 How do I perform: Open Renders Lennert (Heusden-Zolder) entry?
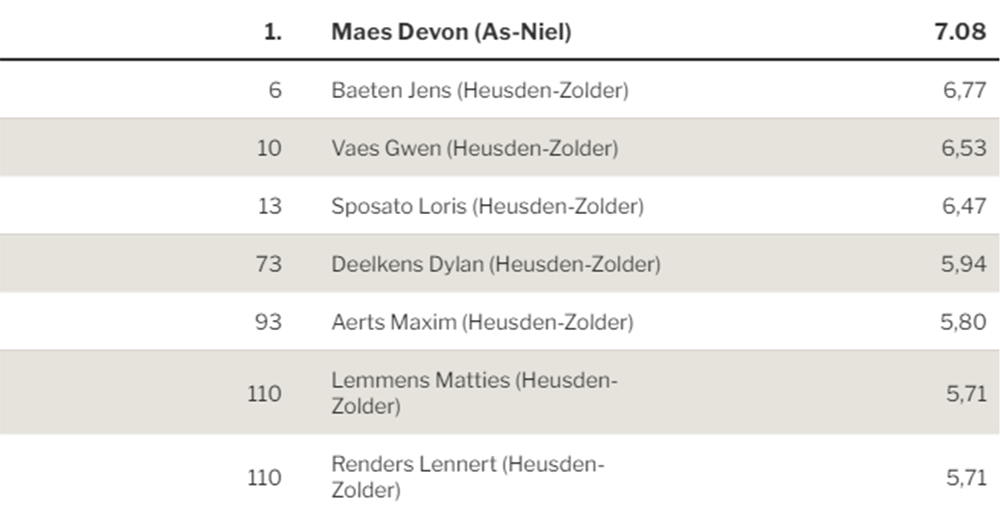point(467,477)
